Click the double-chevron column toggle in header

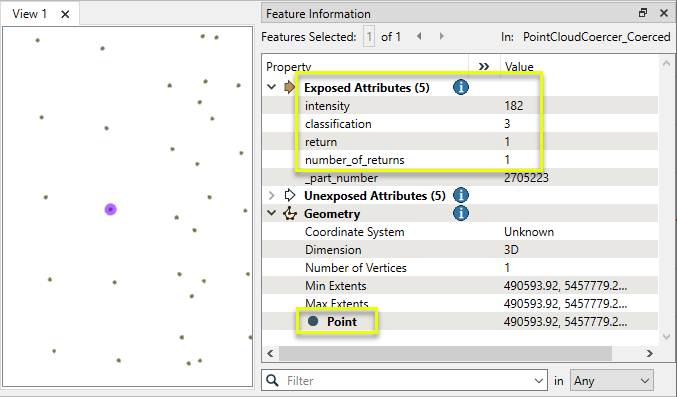[484, 66]
